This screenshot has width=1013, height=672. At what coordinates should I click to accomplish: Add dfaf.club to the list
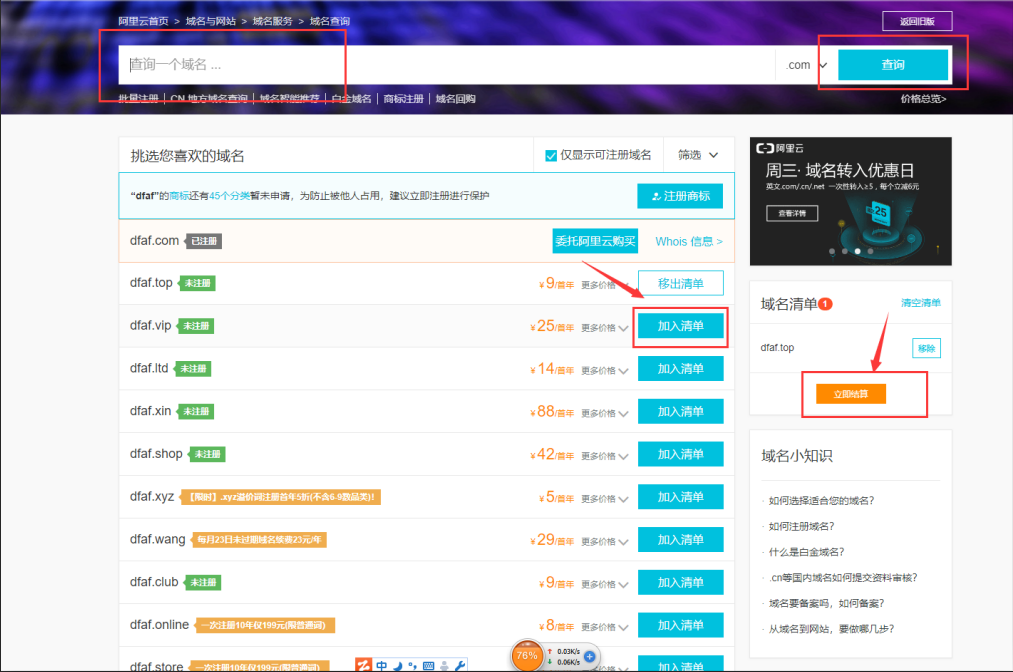tap(680, 582)
